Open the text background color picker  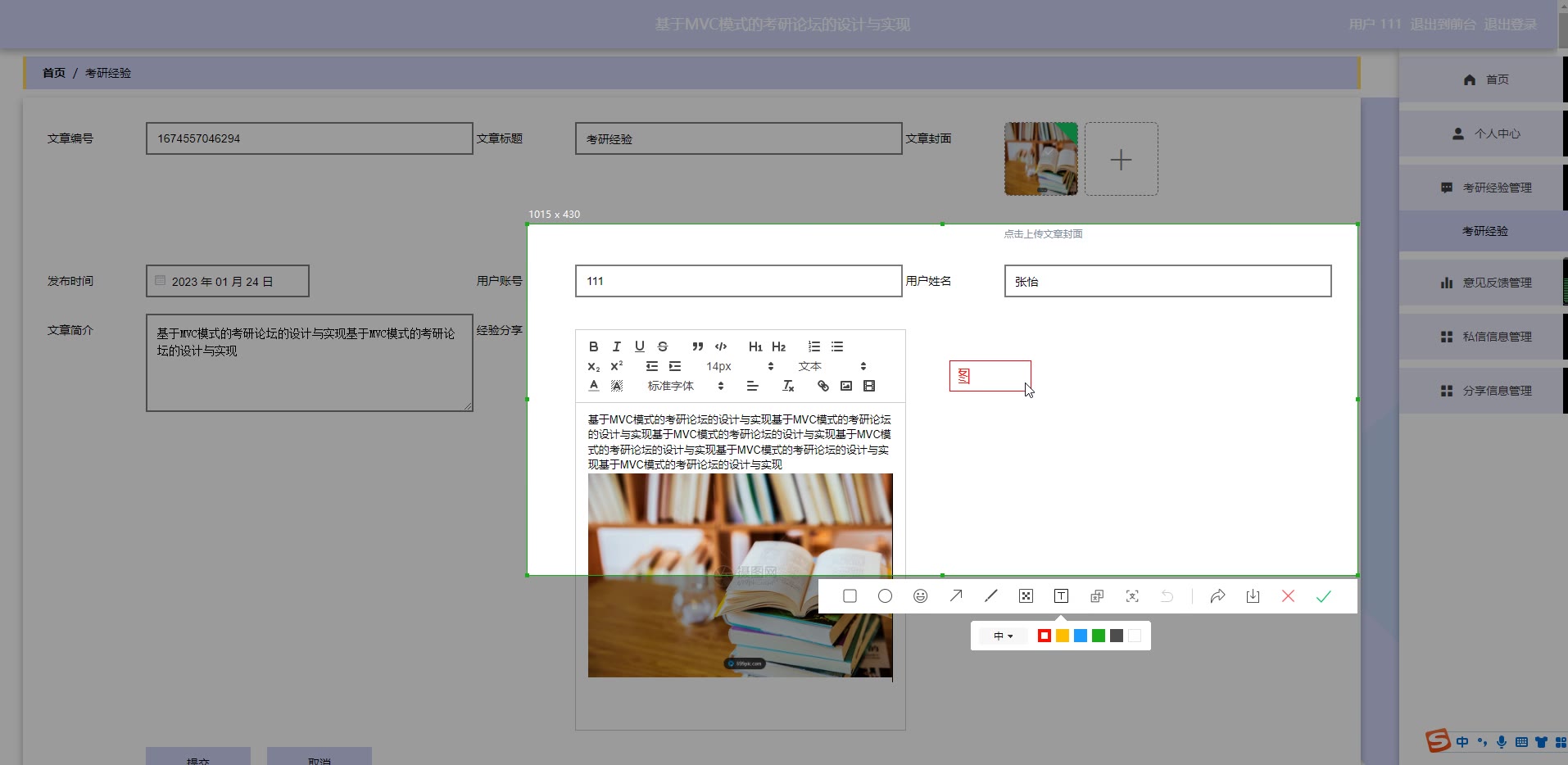(x=617, y=386)
